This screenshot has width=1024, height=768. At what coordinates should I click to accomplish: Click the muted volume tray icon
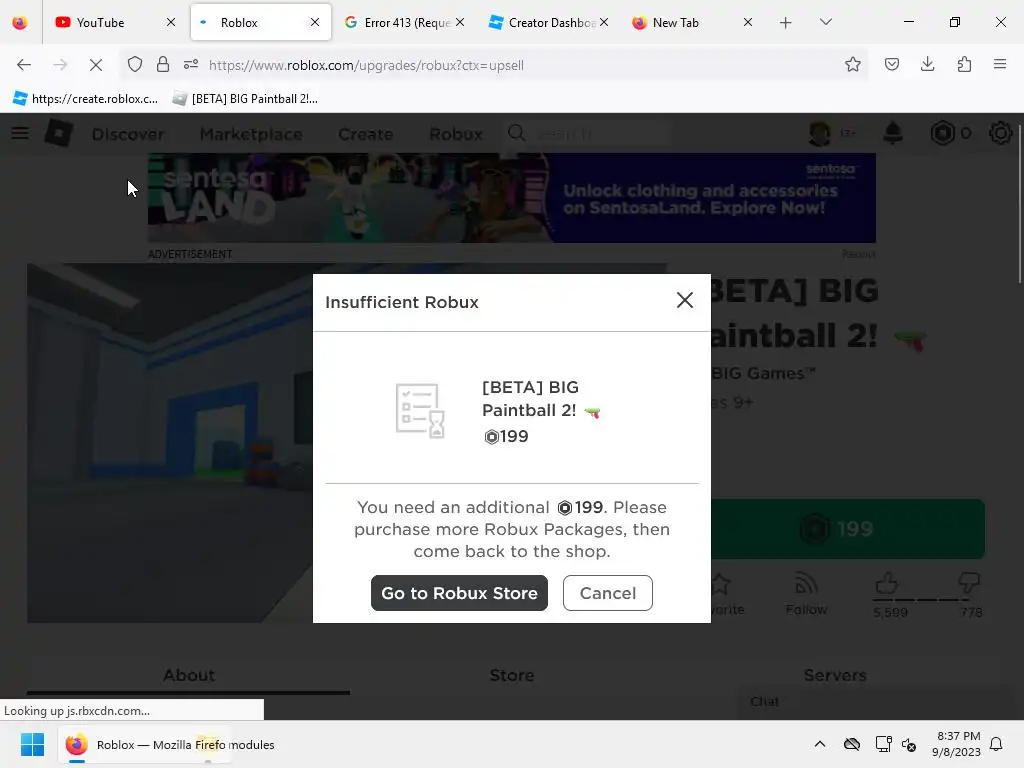[909, 744]
